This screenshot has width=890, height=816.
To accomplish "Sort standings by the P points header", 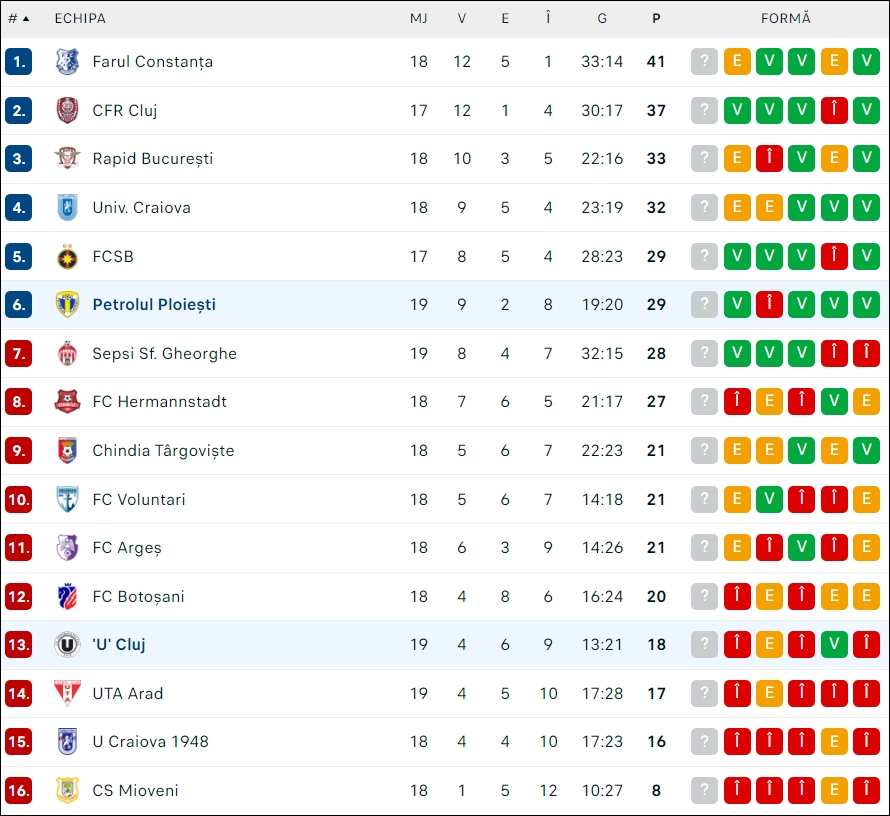I will (656, 18).
